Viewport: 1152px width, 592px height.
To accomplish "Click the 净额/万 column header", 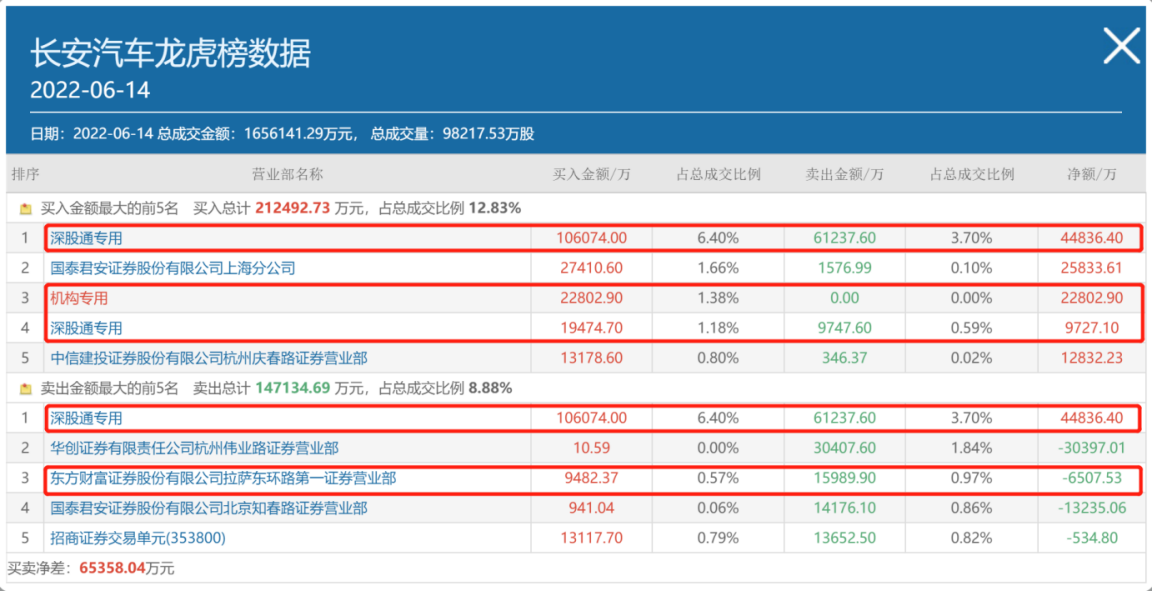I will click(x=1091, y=175).
